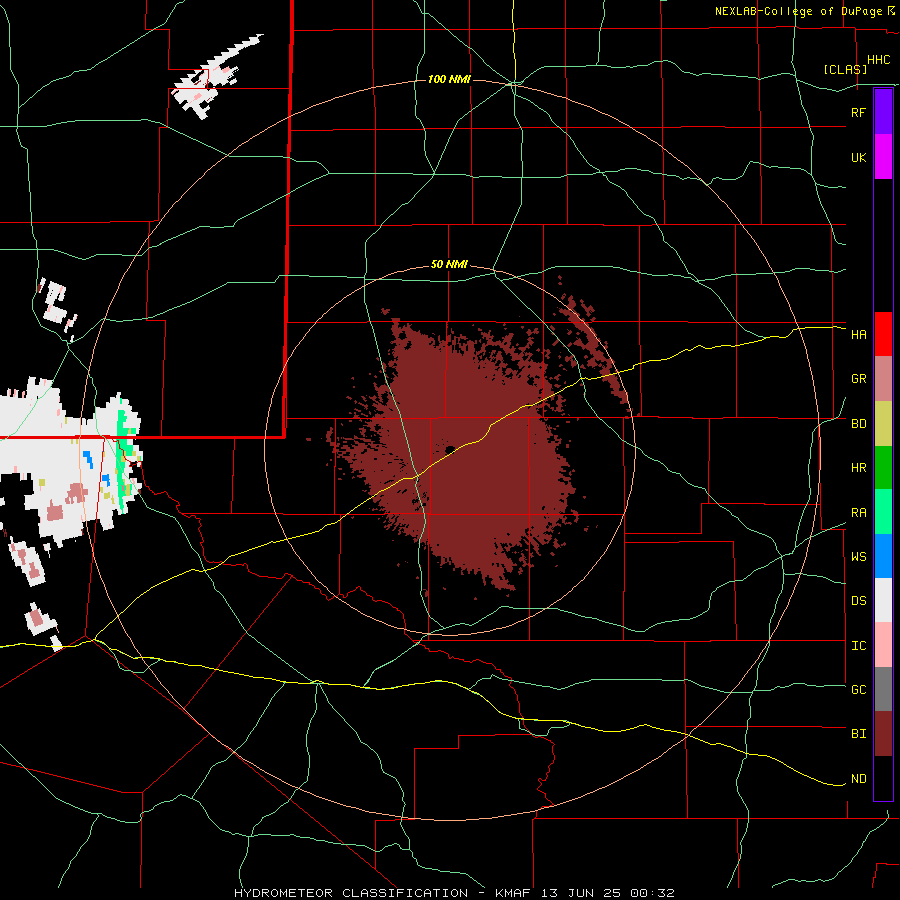
Task: Click the BD legend label
Action: point(858,424)
